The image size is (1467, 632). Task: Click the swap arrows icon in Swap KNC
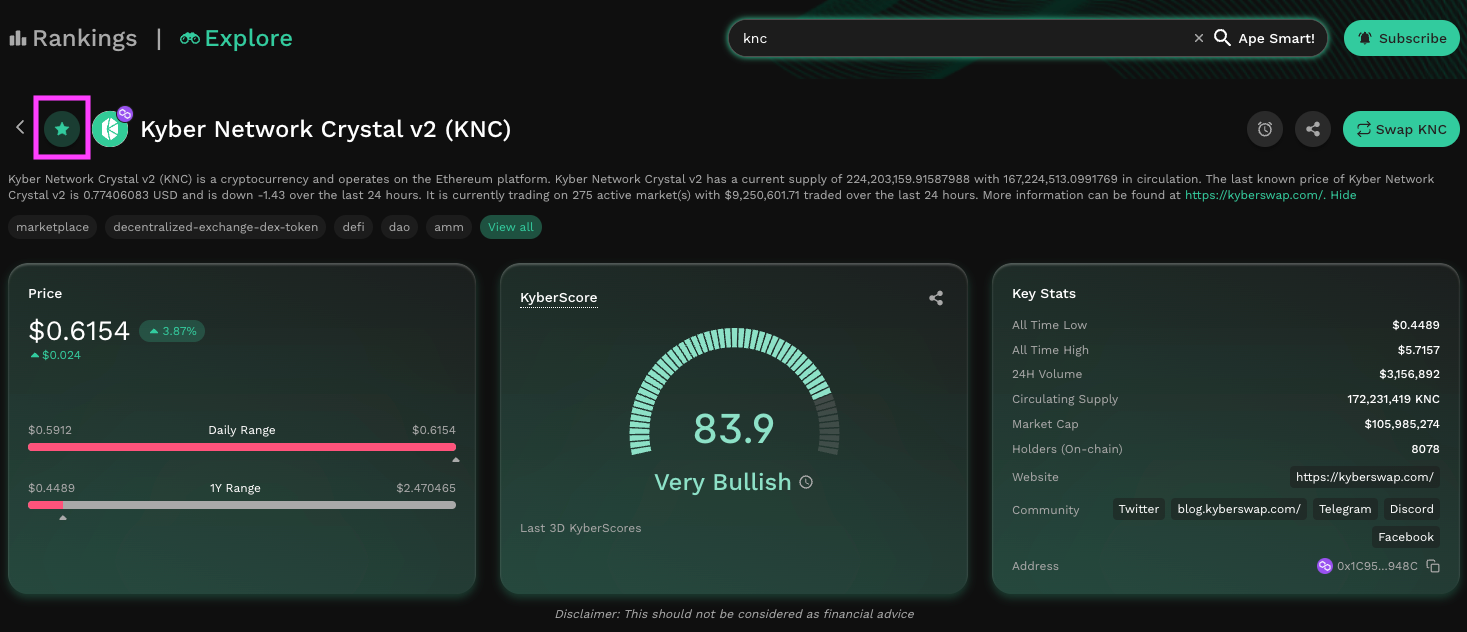(x=1363, y=129)
